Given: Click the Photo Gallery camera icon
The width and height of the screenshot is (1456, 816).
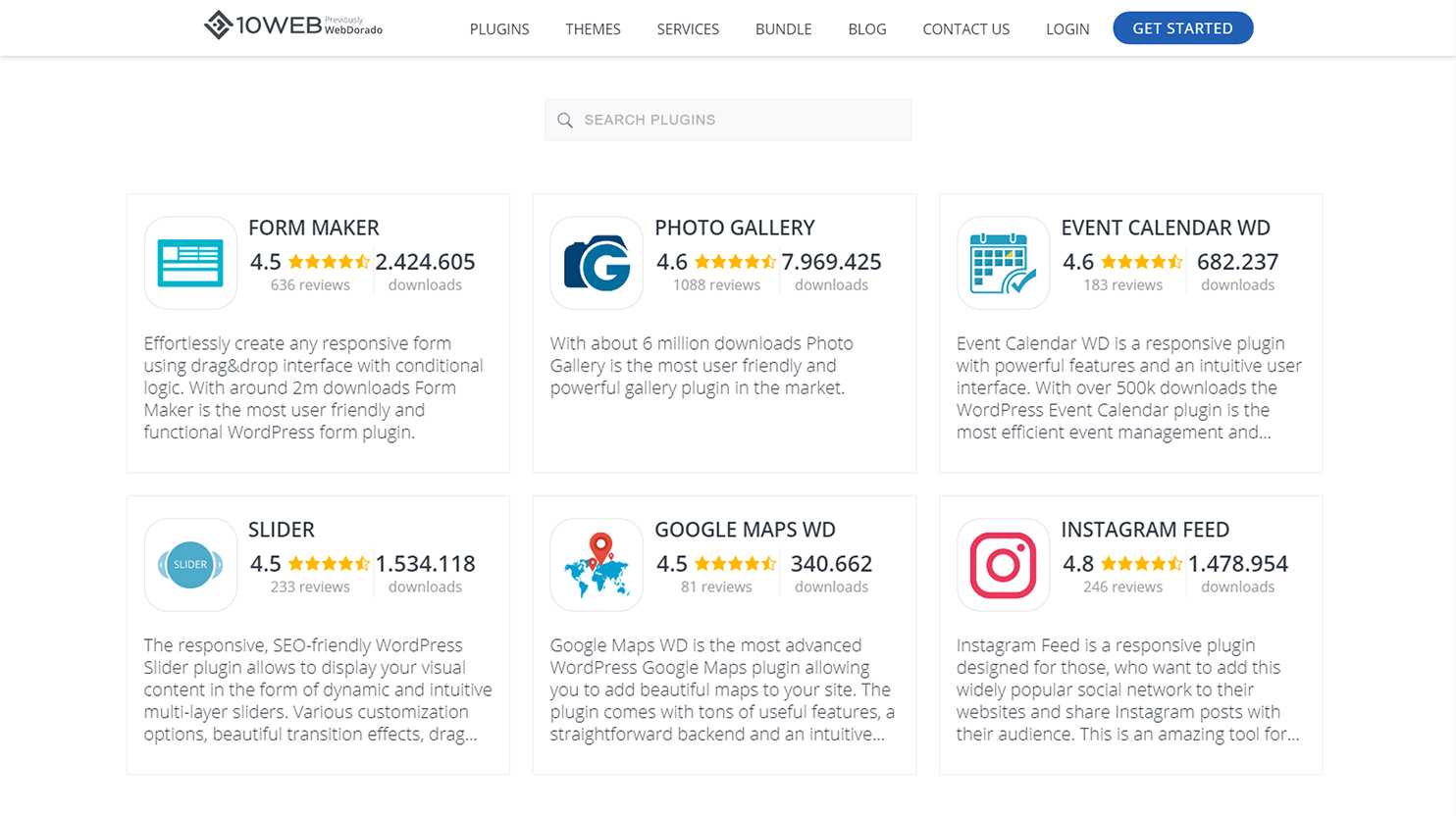Looking at the screenshot, I should click(597, 263).
